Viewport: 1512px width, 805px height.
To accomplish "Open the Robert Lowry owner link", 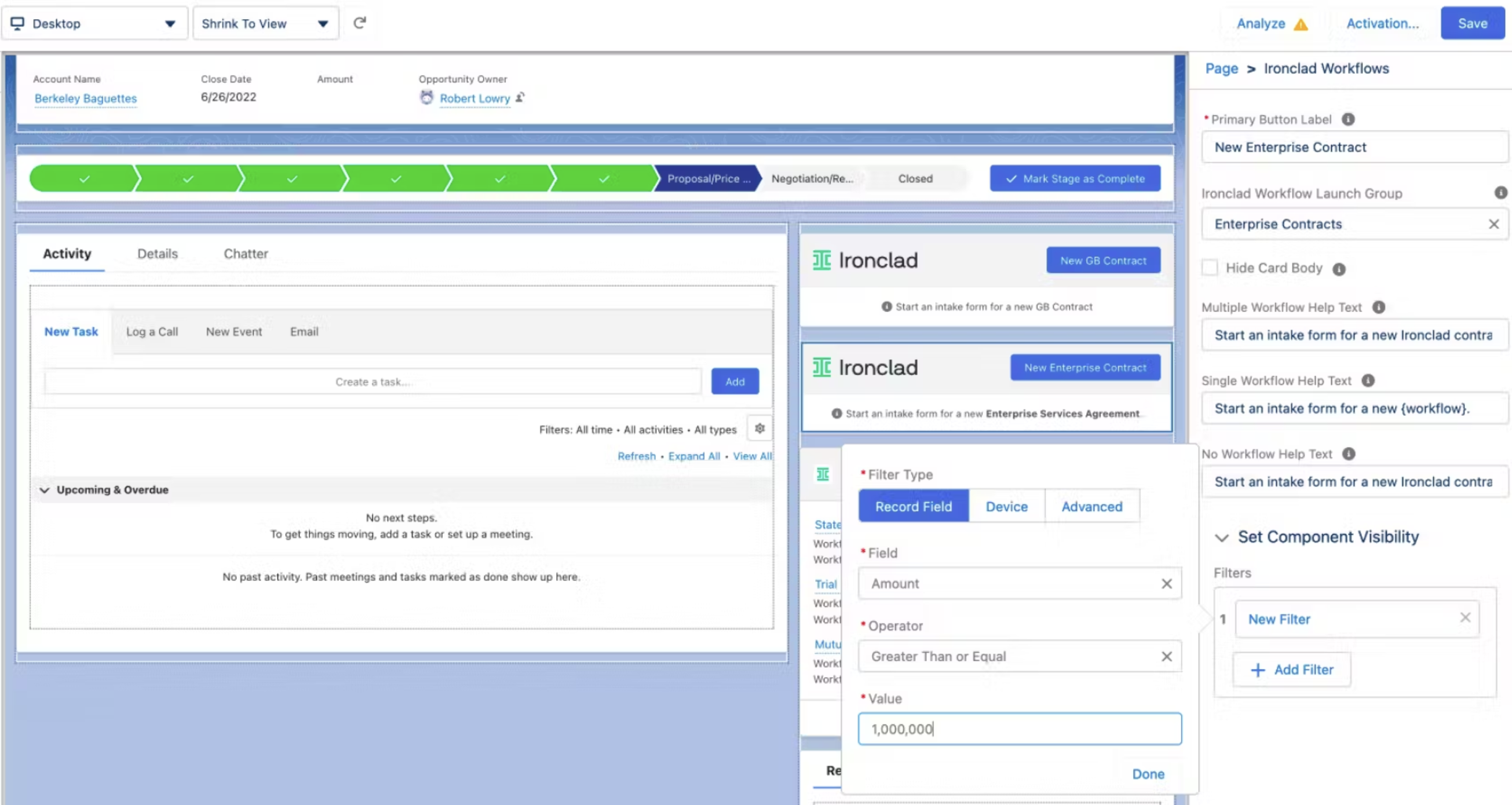I will (475, 98).
